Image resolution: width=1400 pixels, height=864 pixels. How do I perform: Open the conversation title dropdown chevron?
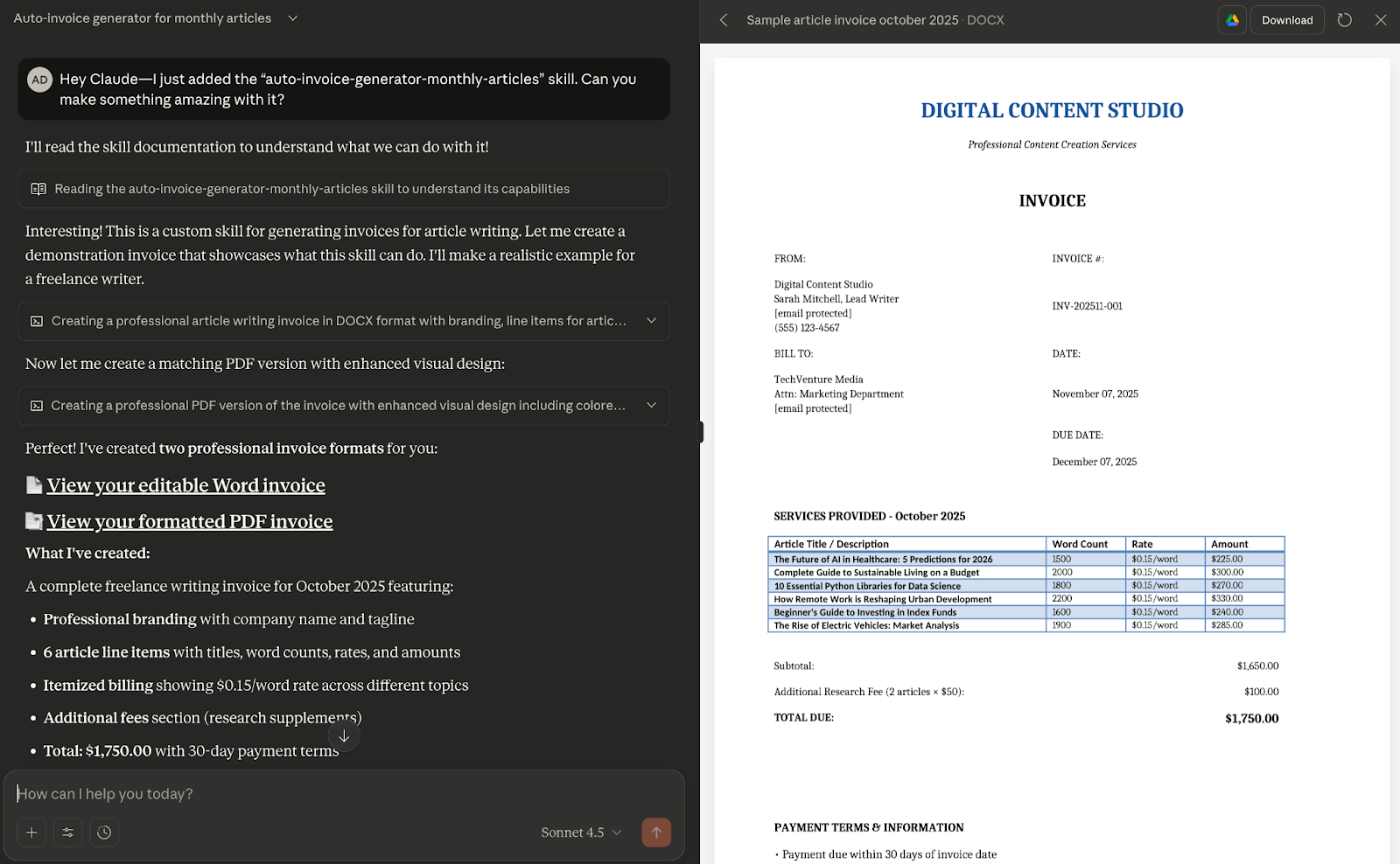point(293,18)
